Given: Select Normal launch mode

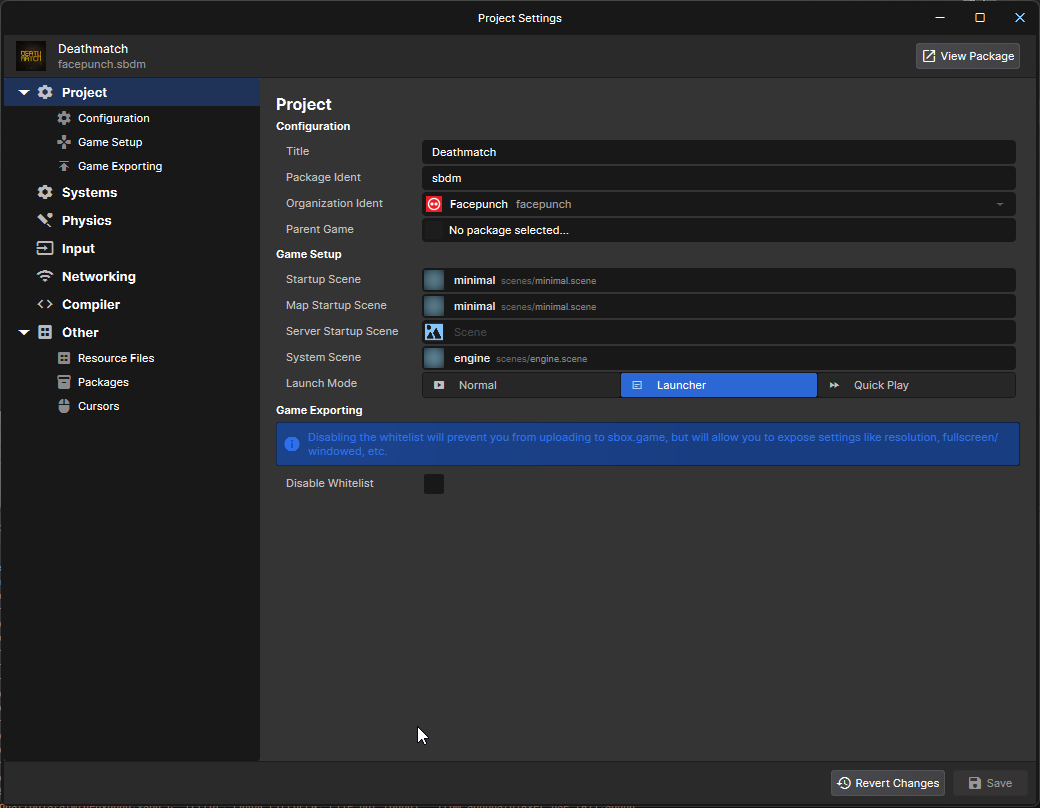Looking at the screenshot, I should [x=520, y=385].
